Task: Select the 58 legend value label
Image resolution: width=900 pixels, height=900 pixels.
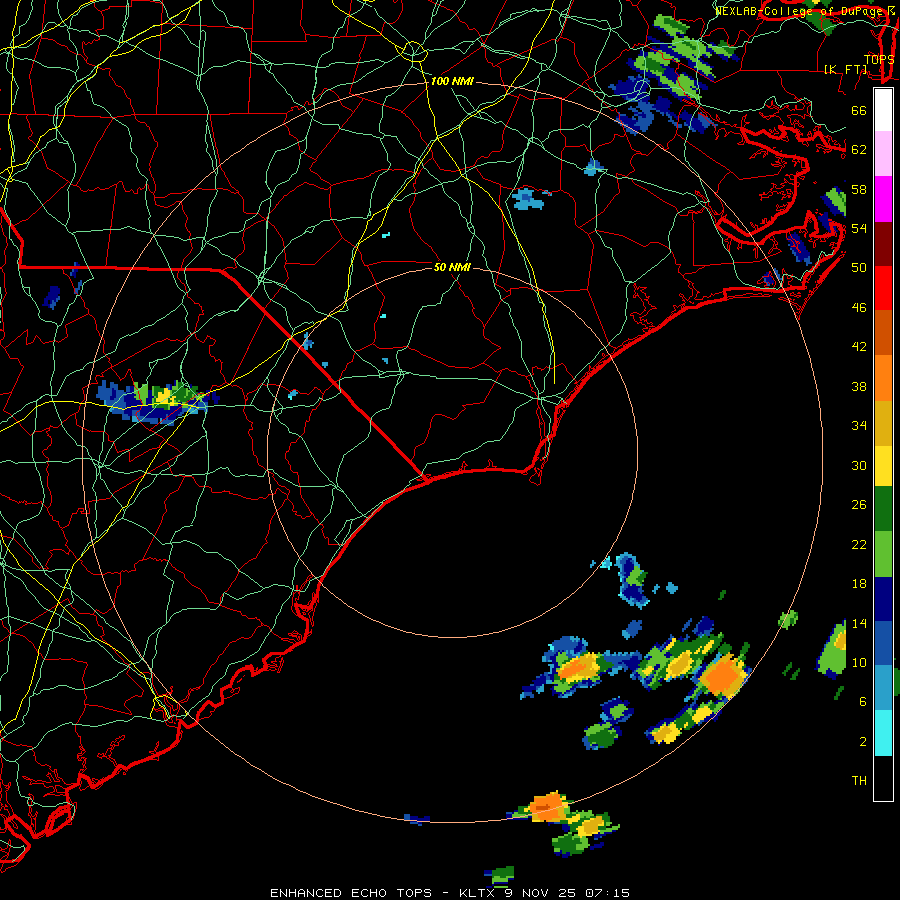Action: (859, 189)
